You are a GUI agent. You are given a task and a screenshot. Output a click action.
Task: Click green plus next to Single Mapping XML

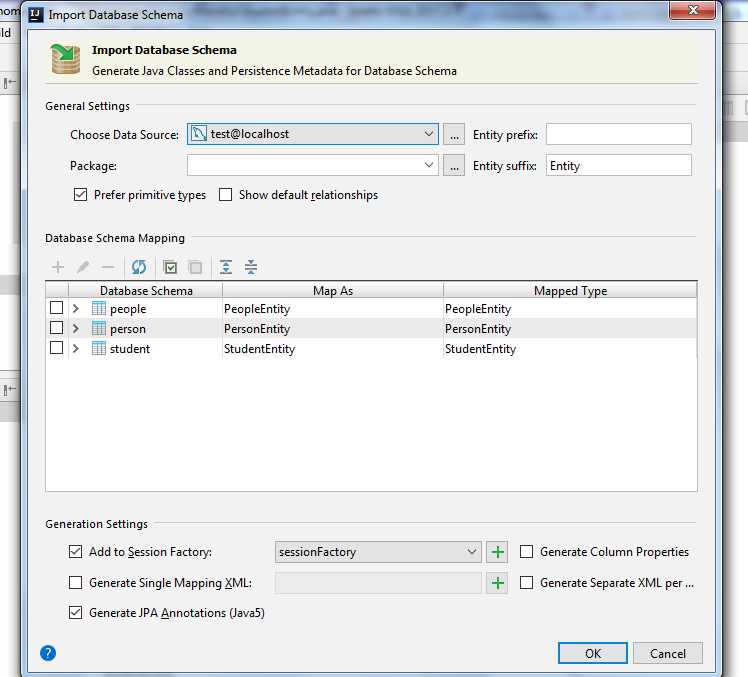tap(498, 583)
